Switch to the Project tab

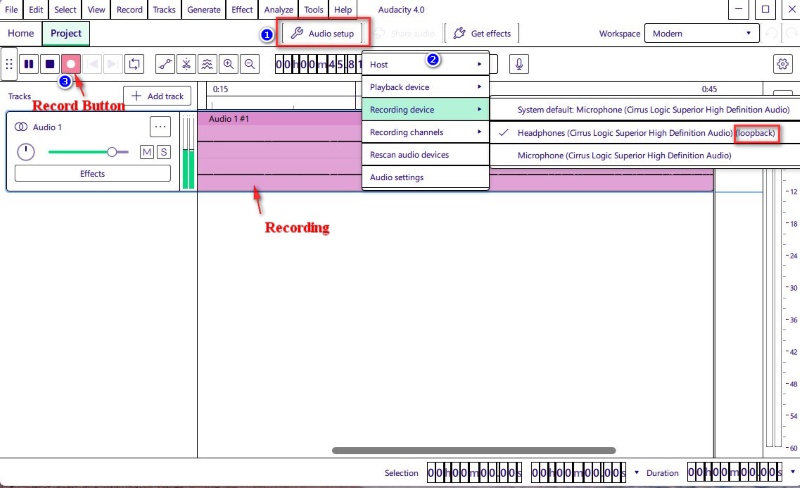(66, 34)
